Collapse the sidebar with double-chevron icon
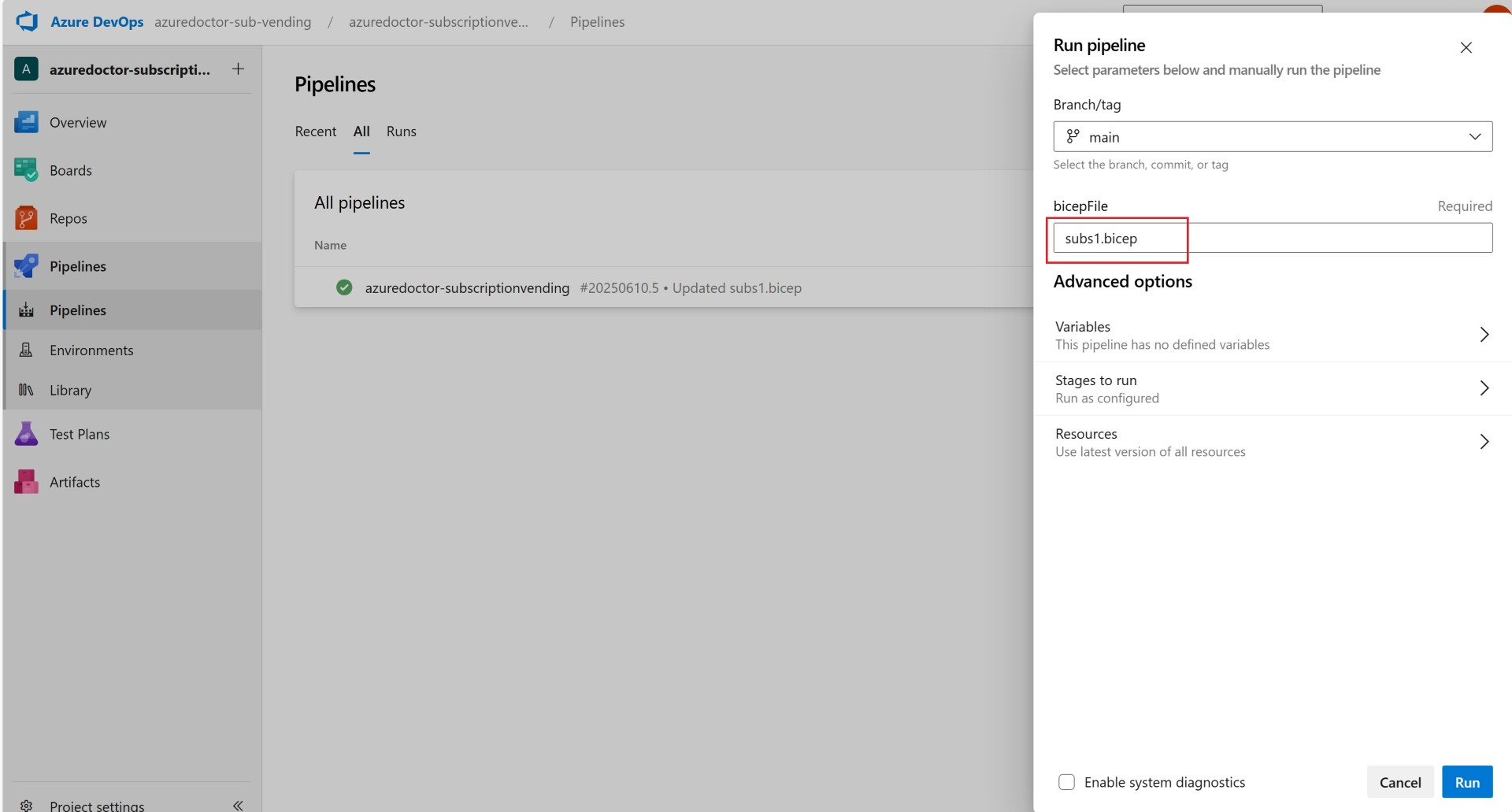 point(238,805)
